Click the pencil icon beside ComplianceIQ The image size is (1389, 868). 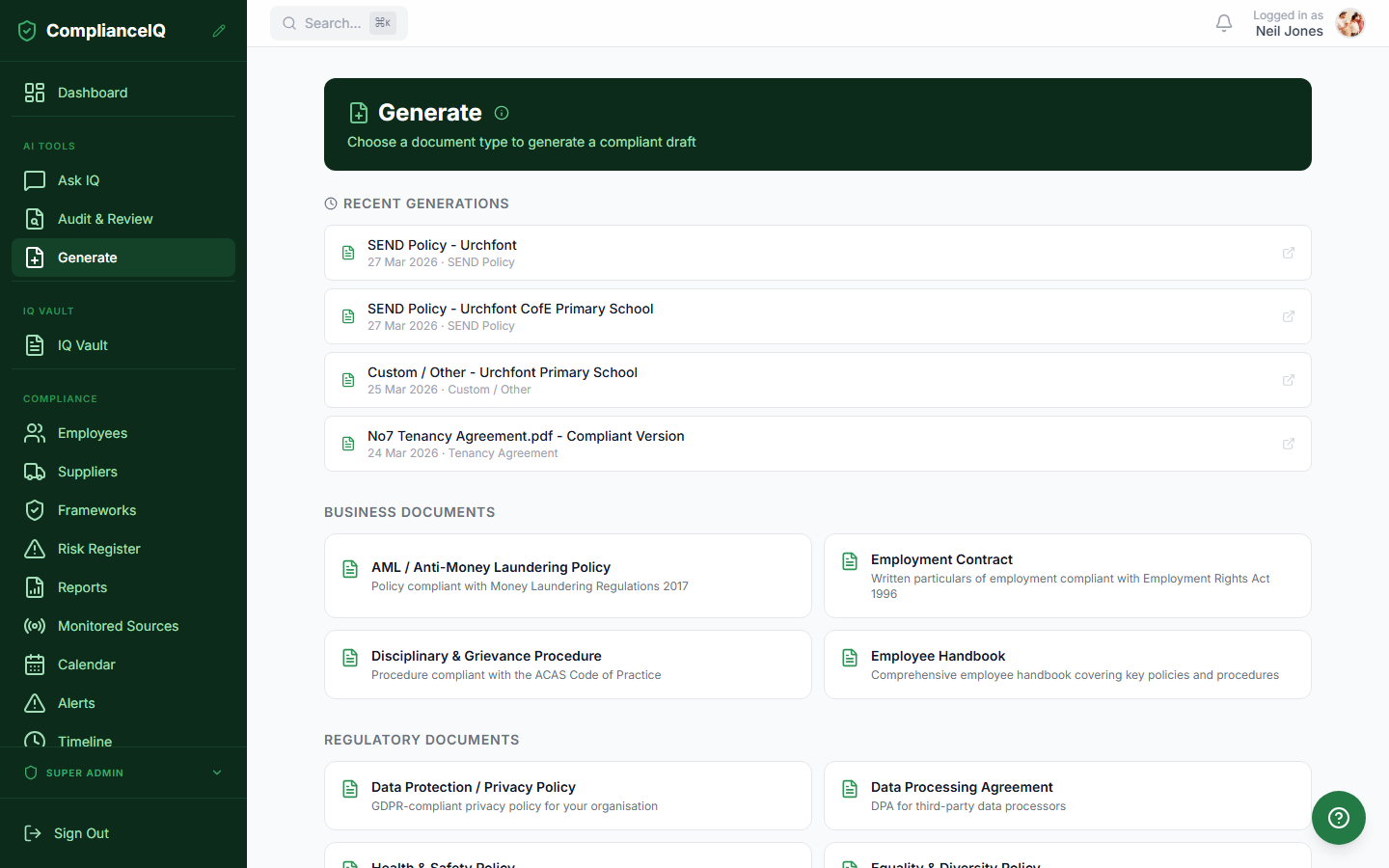coord(219,30)
